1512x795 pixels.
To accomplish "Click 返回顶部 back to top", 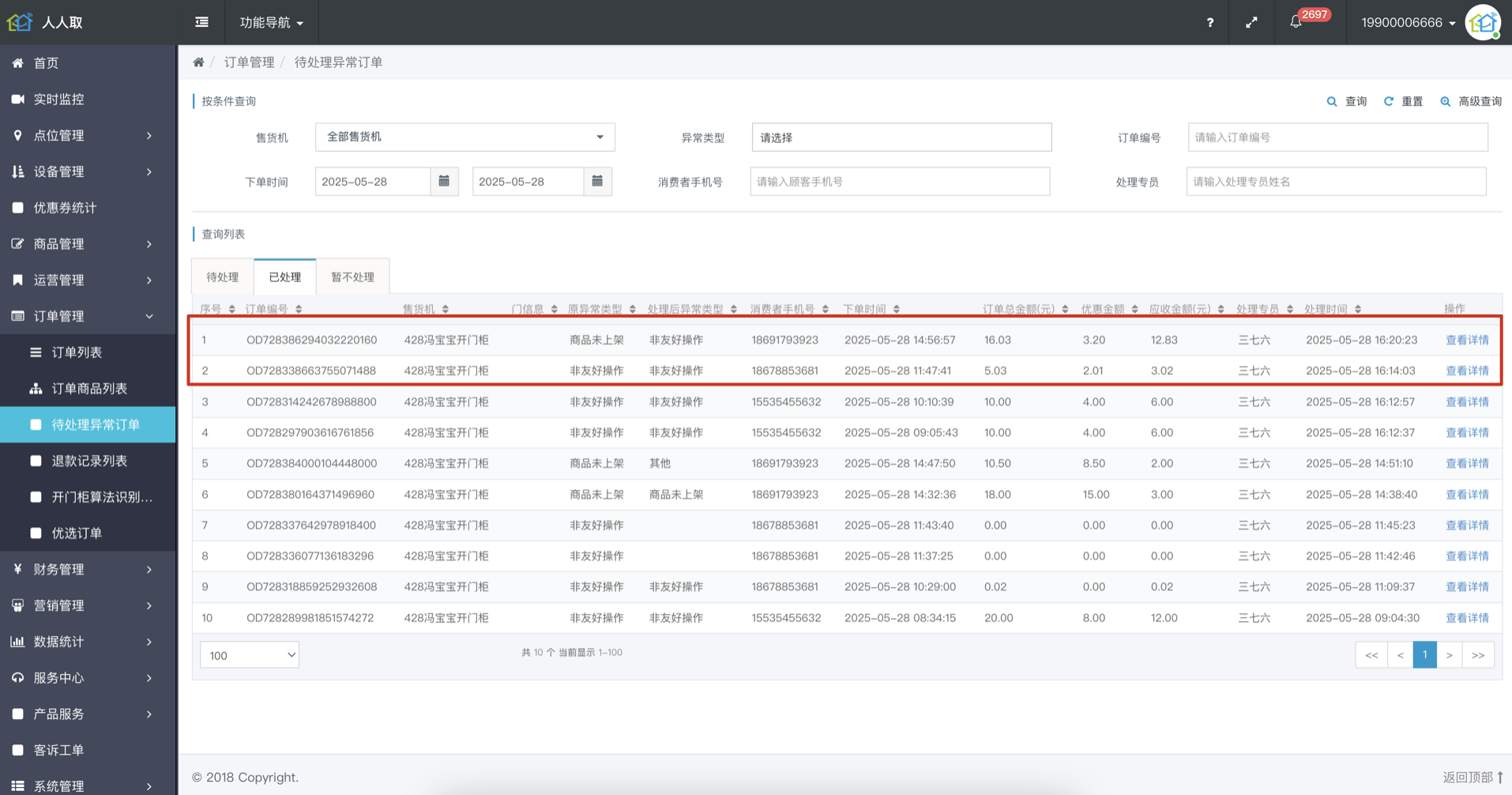I will click(1473, 778).
